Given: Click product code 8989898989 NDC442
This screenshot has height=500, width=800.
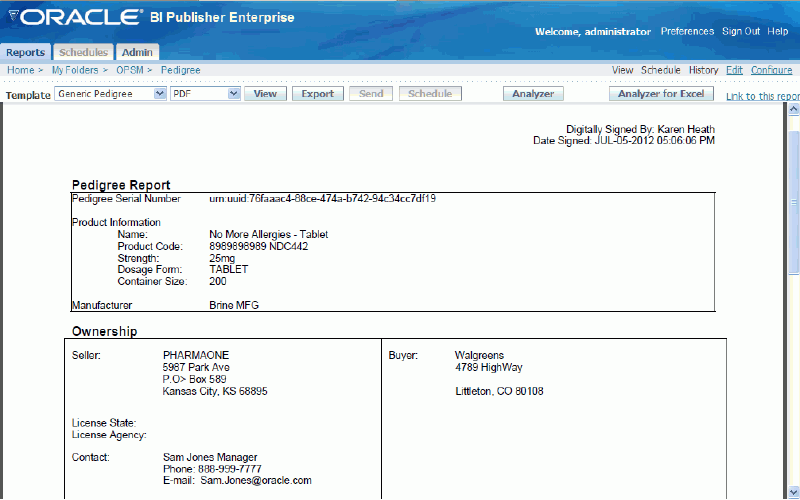Looking at the screenshot, I should (259, 246).
